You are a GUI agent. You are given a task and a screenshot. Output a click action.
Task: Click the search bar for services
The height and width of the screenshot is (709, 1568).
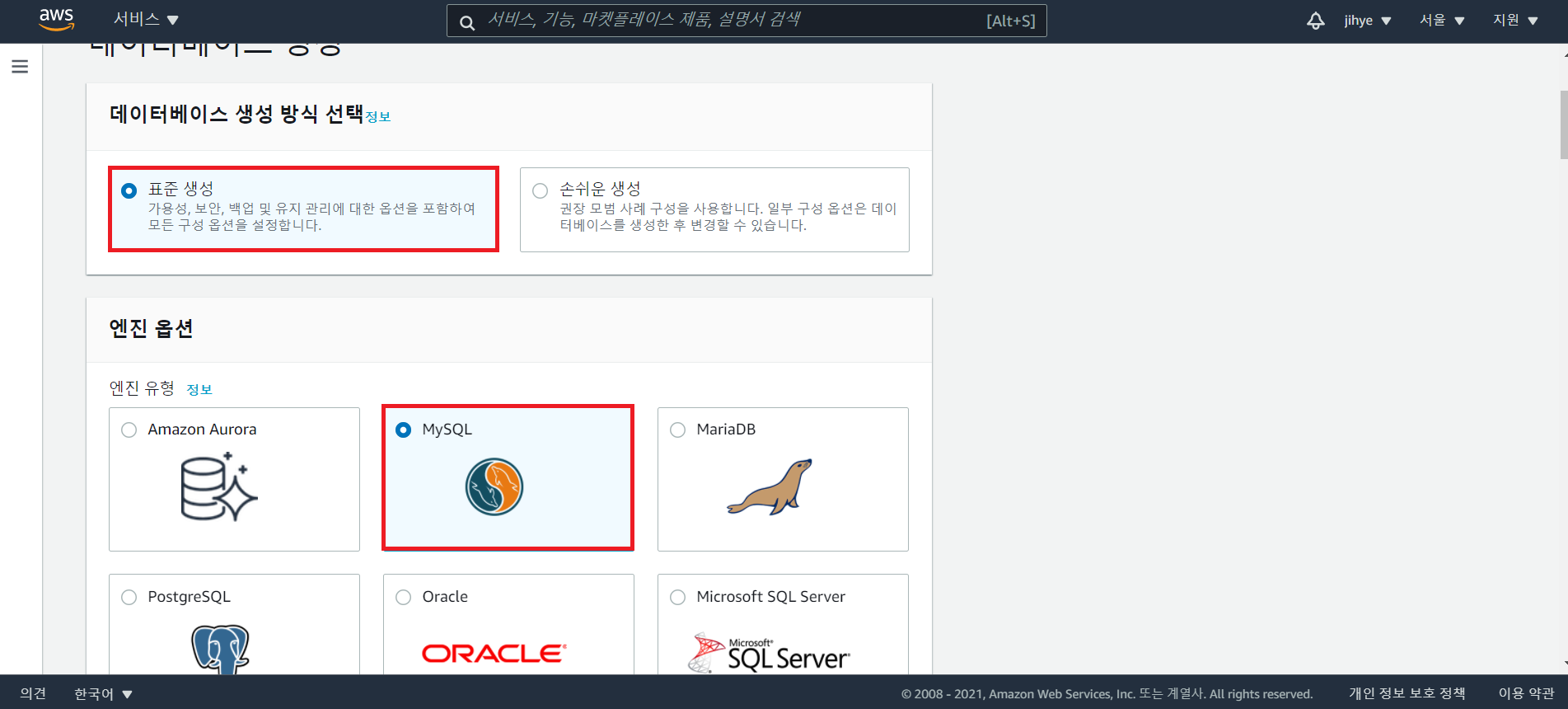pos(747,21)
